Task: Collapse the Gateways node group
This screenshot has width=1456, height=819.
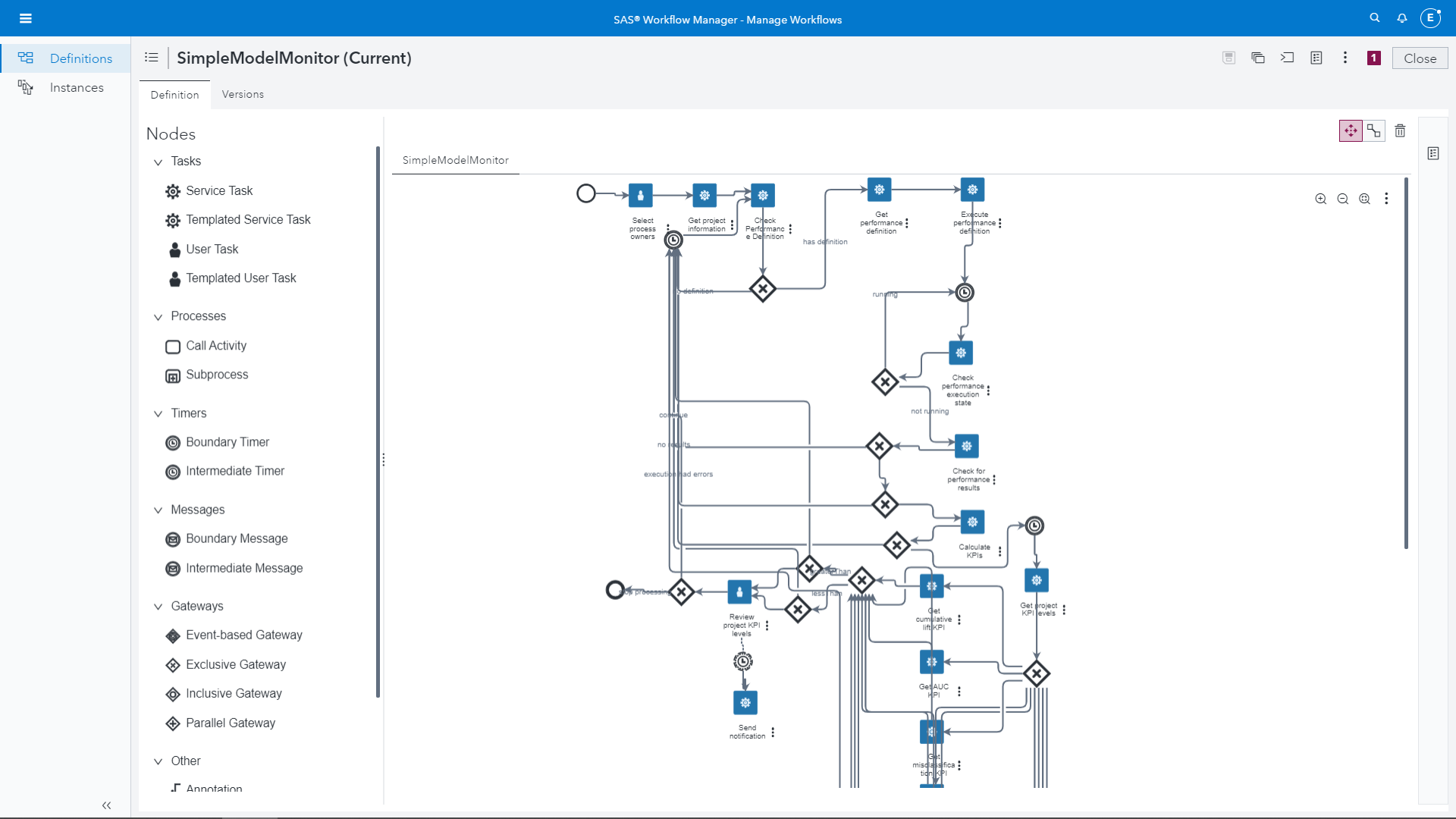Action: 158,607
